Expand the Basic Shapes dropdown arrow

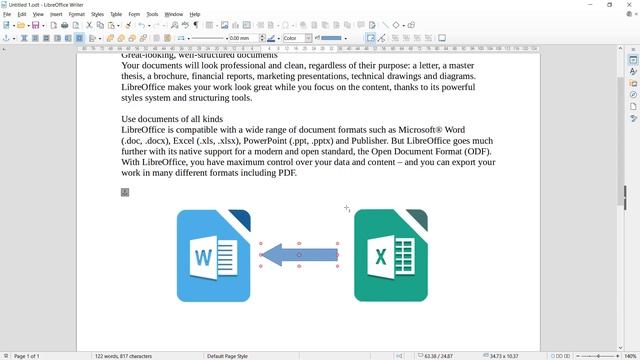point(403,26)
